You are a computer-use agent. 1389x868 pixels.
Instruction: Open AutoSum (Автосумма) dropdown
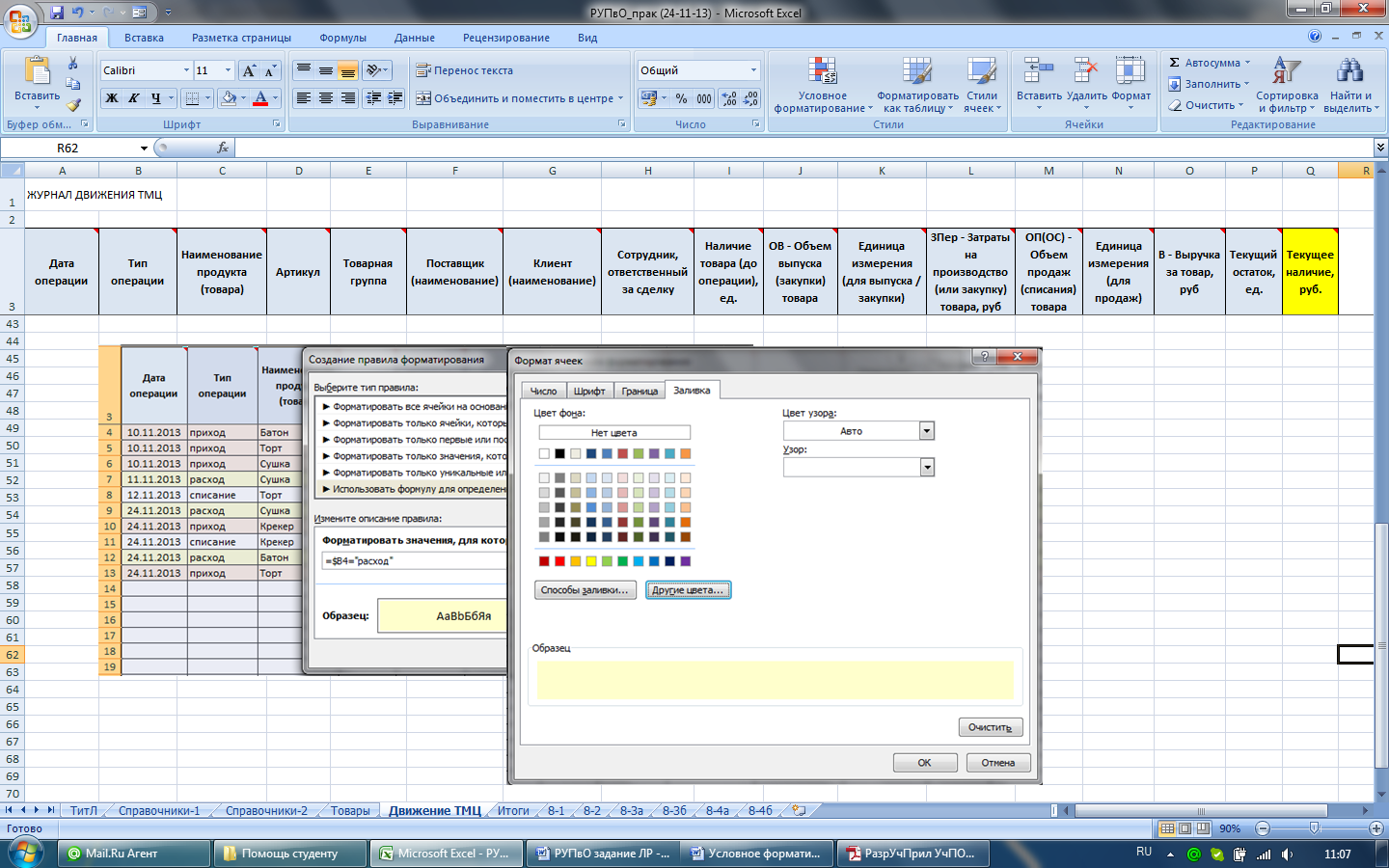point(1247,63)
